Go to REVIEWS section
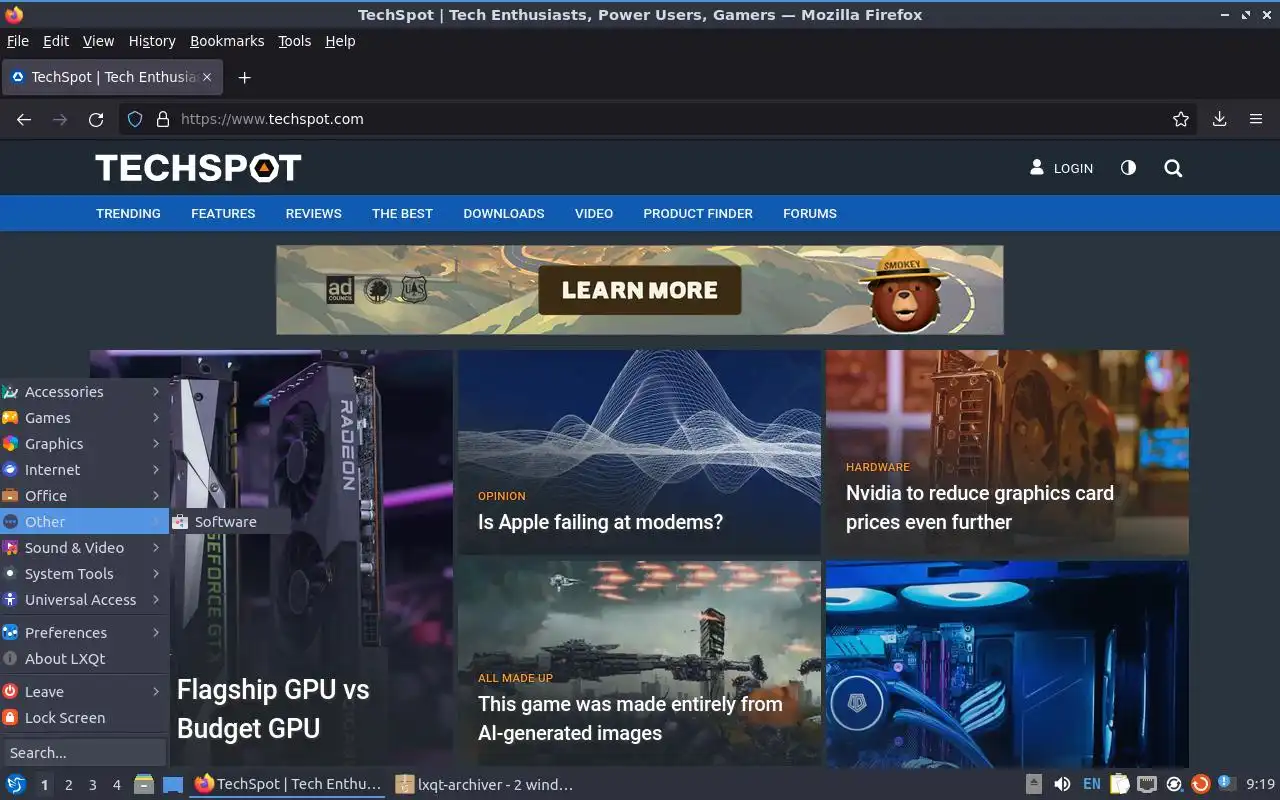The width and height of the screenshot is (1280, 800). pos(314,214)
